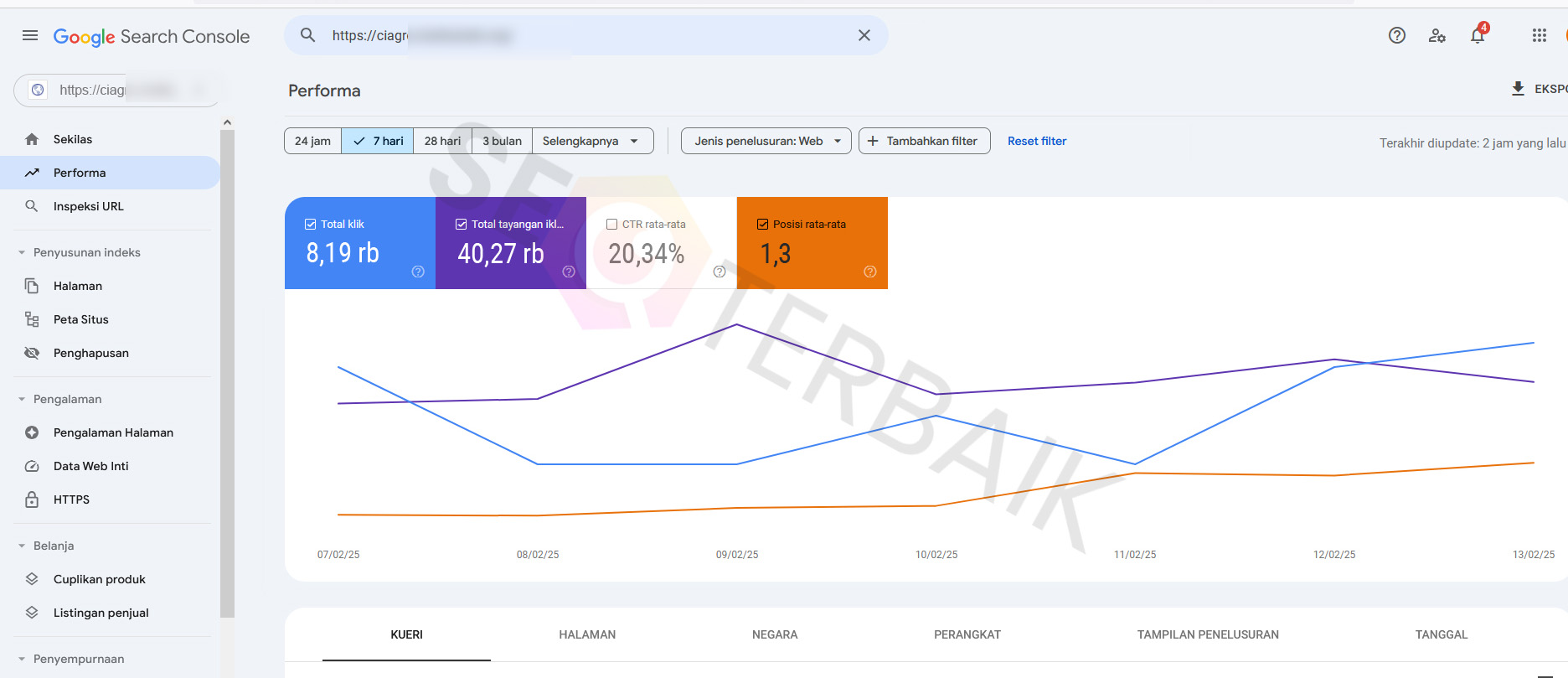1568x678 pixels.
Task: Open Jenis penelusuran: Web dropdown
Action: 766,141
